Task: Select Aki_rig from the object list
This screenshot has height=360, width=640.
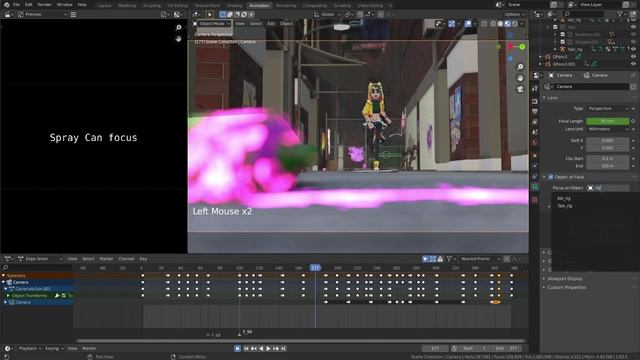Action: [x=564, y=199]
